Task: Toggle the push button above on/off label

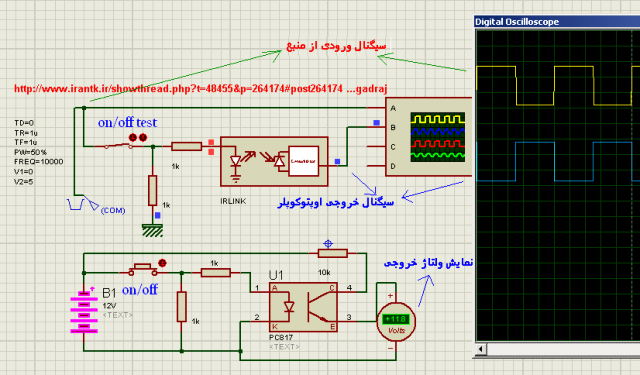Action: [143, 270]
